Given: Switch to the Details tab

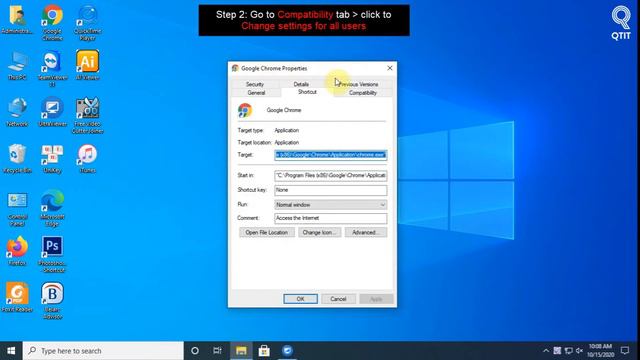Looking at the screenshot, I should click(x=301, y=84).
